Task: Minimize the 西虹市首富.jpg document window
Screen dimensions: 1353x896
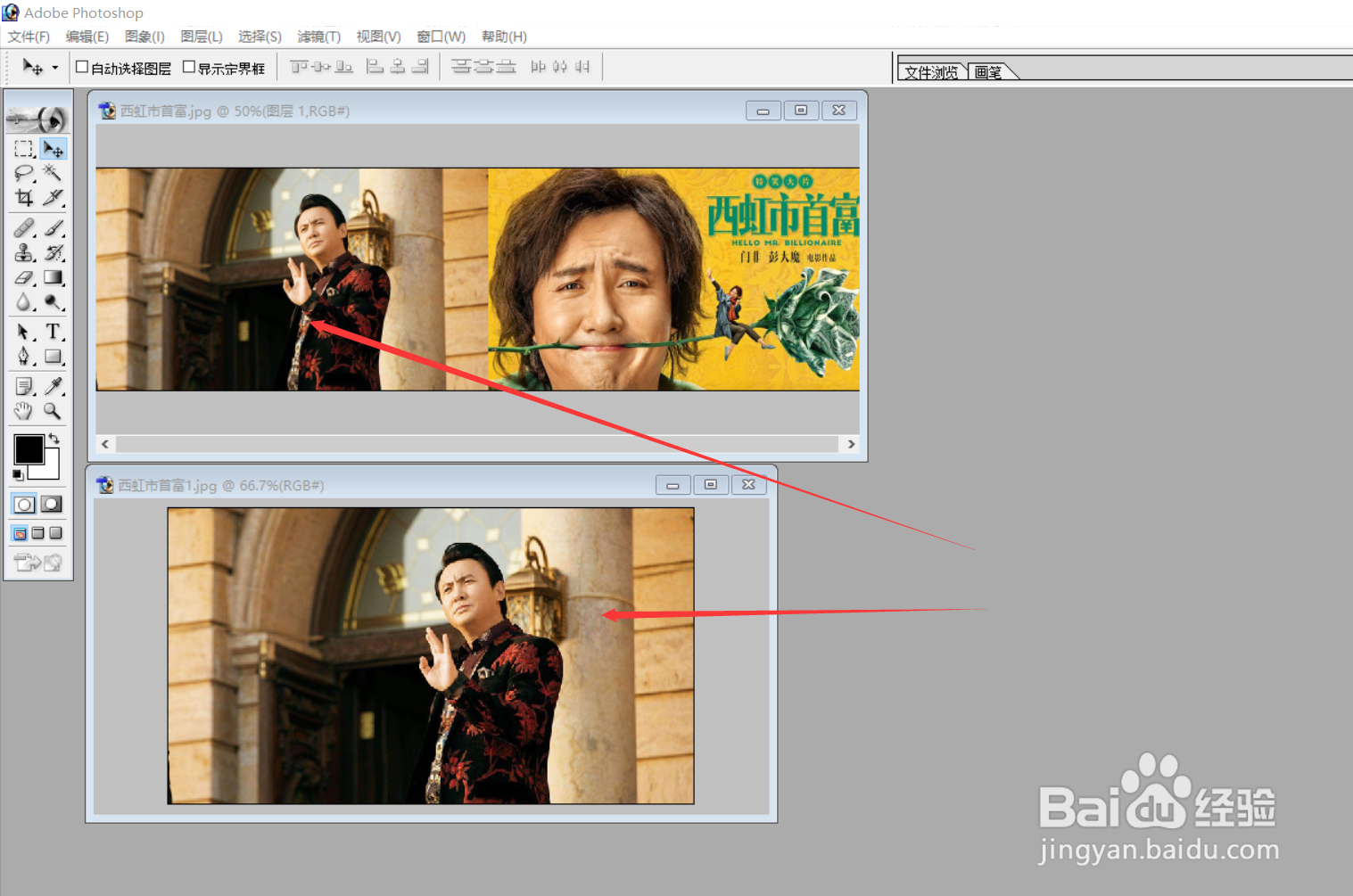Action: [x=763, y=111]
